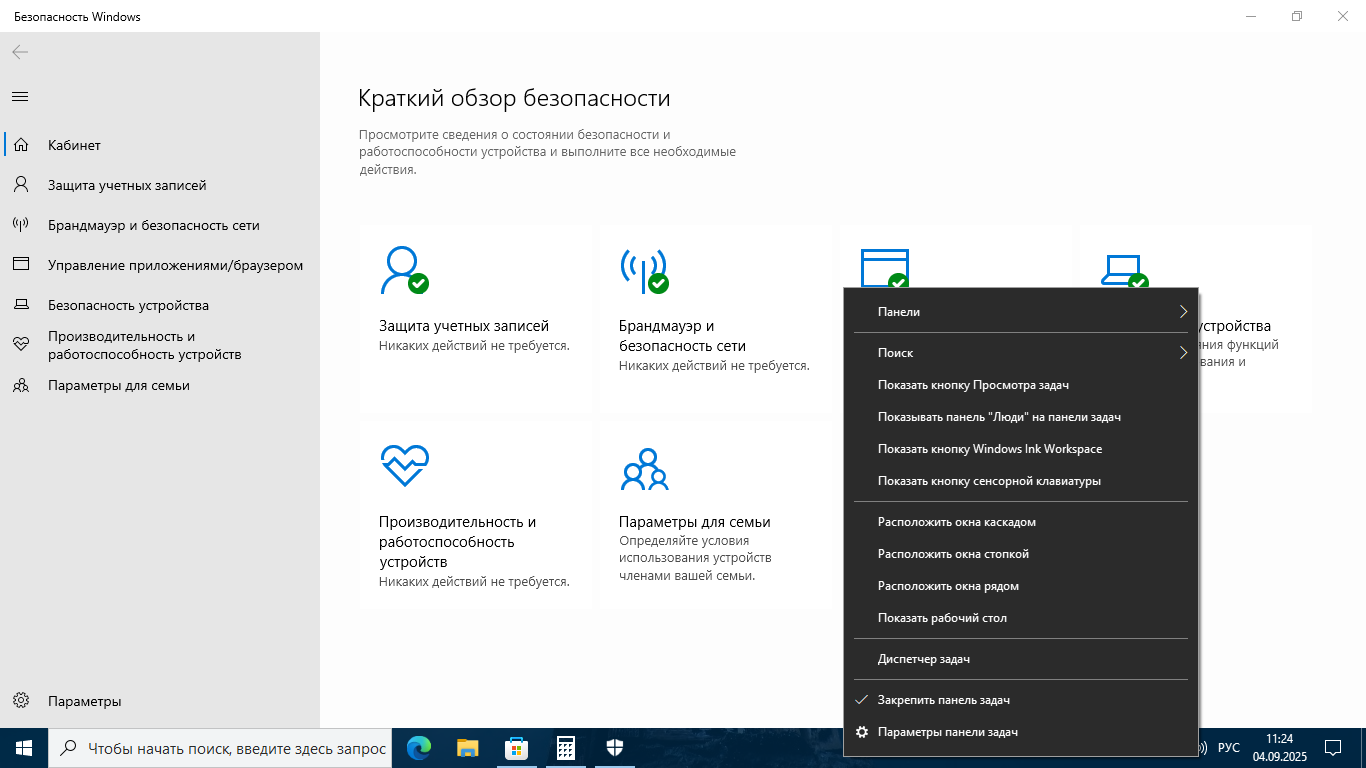Expand the Поиск submenu
Image resolution: width=1366 pixels, height=768 pixels.
coord(1021,353)
